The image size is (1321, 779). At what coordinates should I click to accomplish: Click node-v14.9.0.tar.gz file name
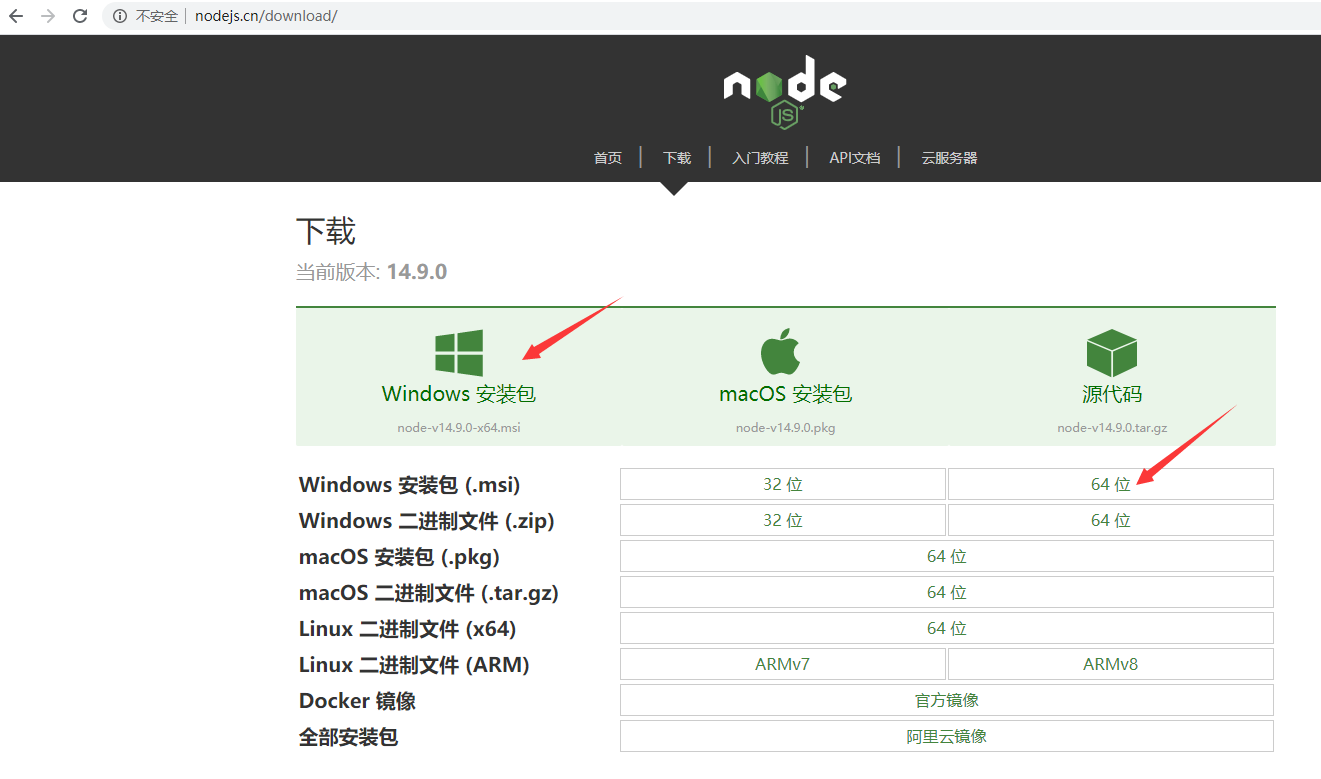pyautogui.click(x=1112, y=427)
